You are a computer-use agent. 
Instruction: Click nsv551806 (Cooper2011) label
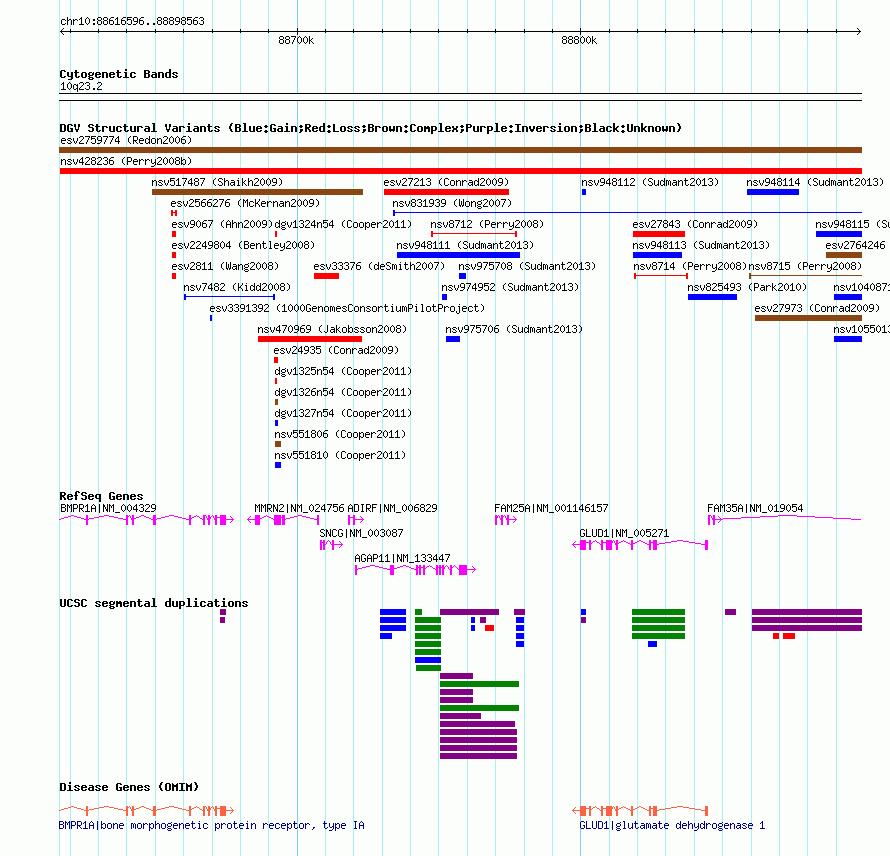pyautogui.click(x=340, y=434)
